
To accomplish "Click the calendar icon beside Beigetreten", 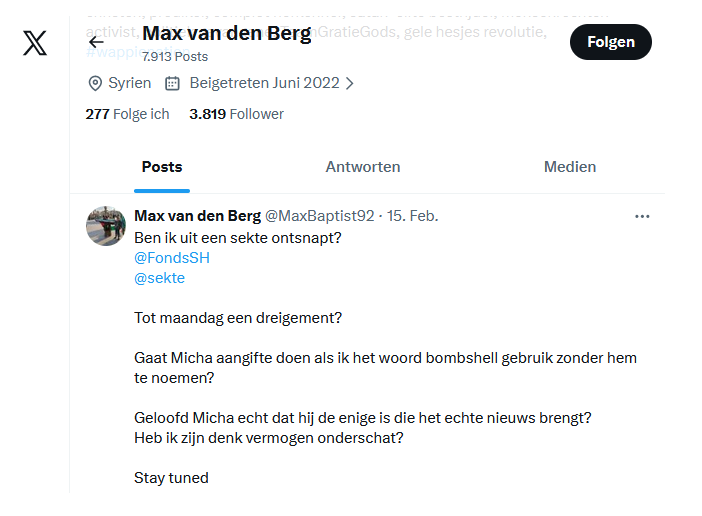I will click(x=172, y=83).
